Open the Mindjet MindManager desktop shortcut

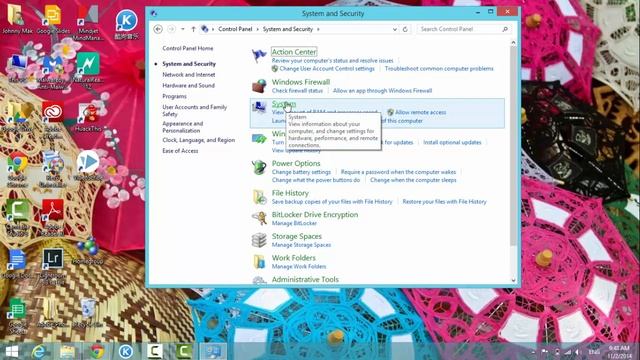click(x=88, y=22)
